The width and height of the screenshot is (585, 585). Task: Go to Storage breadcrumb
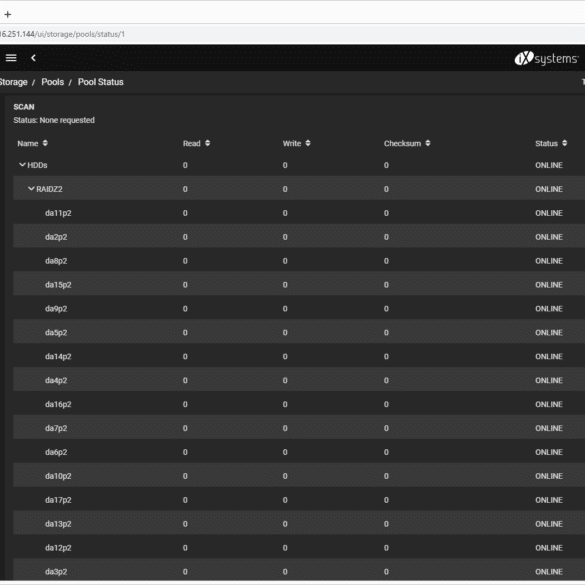[13, 82]
